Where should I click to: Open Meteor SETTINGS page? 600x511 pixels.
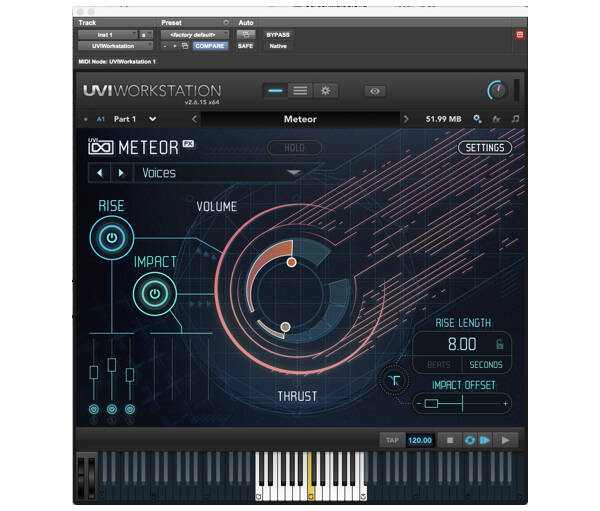point(485,148)
